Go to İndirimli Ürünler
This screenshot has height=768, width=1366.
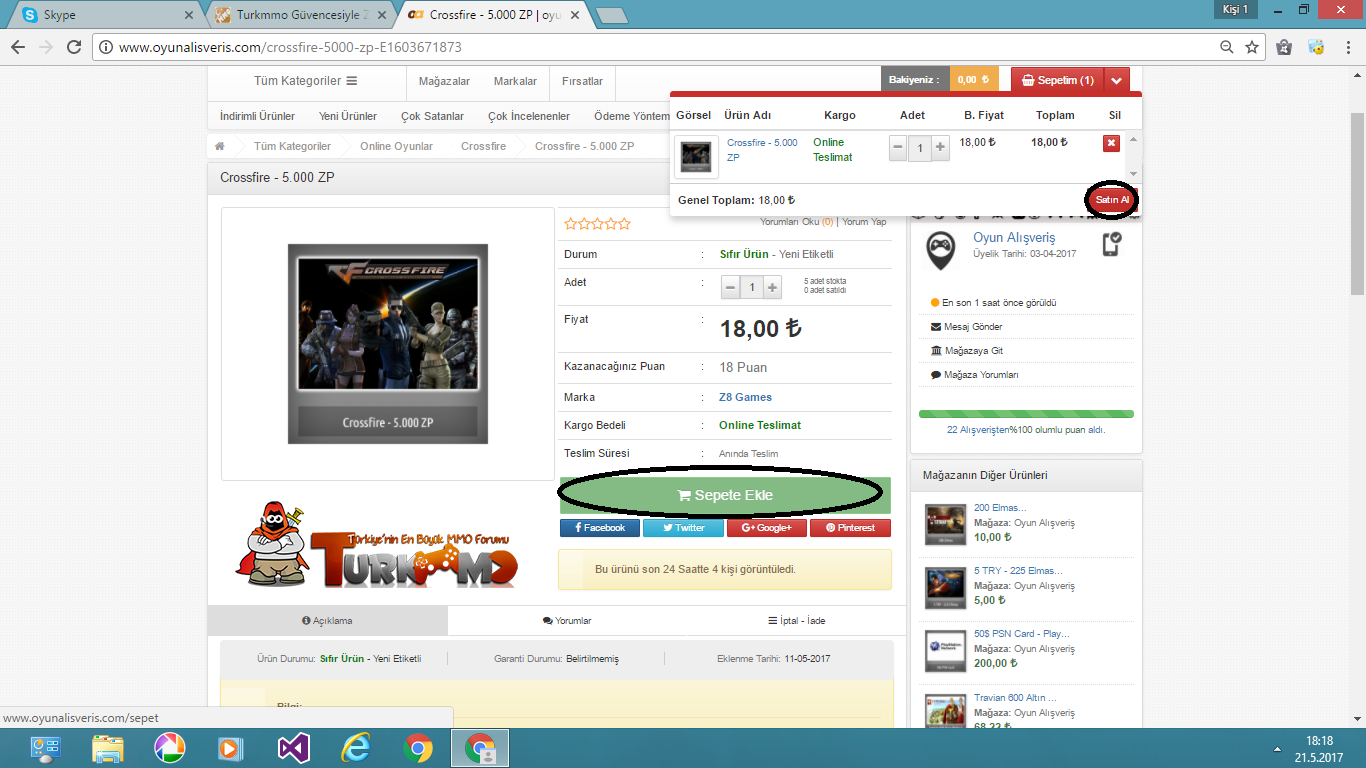pyautogui.click(x=257, y=116)
